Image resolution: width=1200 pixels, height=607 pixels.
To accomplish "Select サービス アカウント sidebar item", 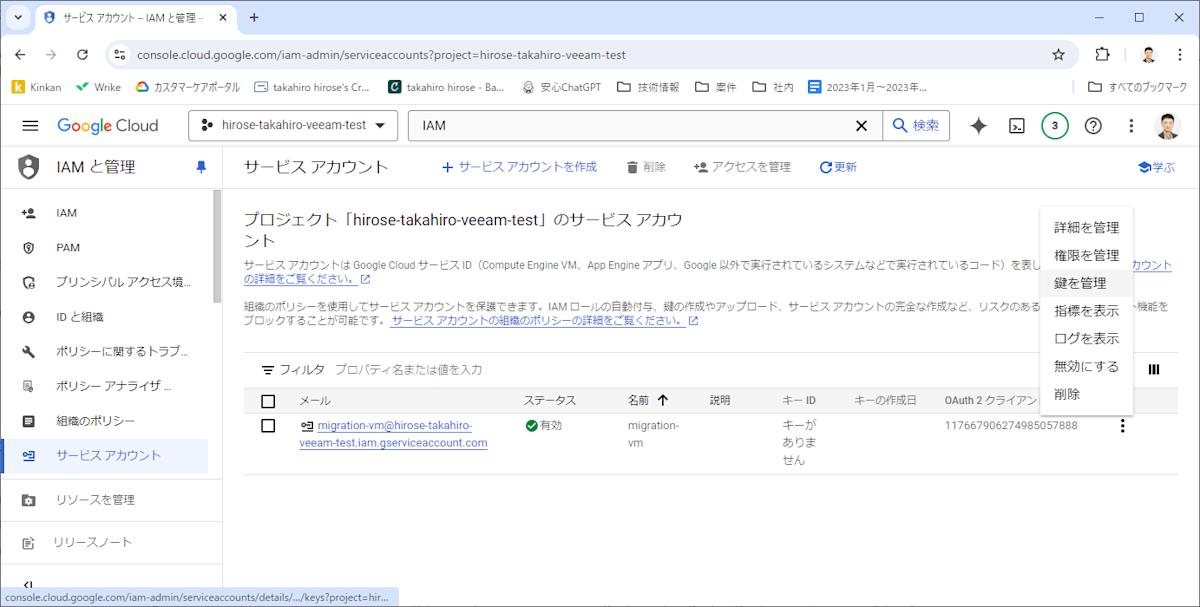I will pos(105,456).
